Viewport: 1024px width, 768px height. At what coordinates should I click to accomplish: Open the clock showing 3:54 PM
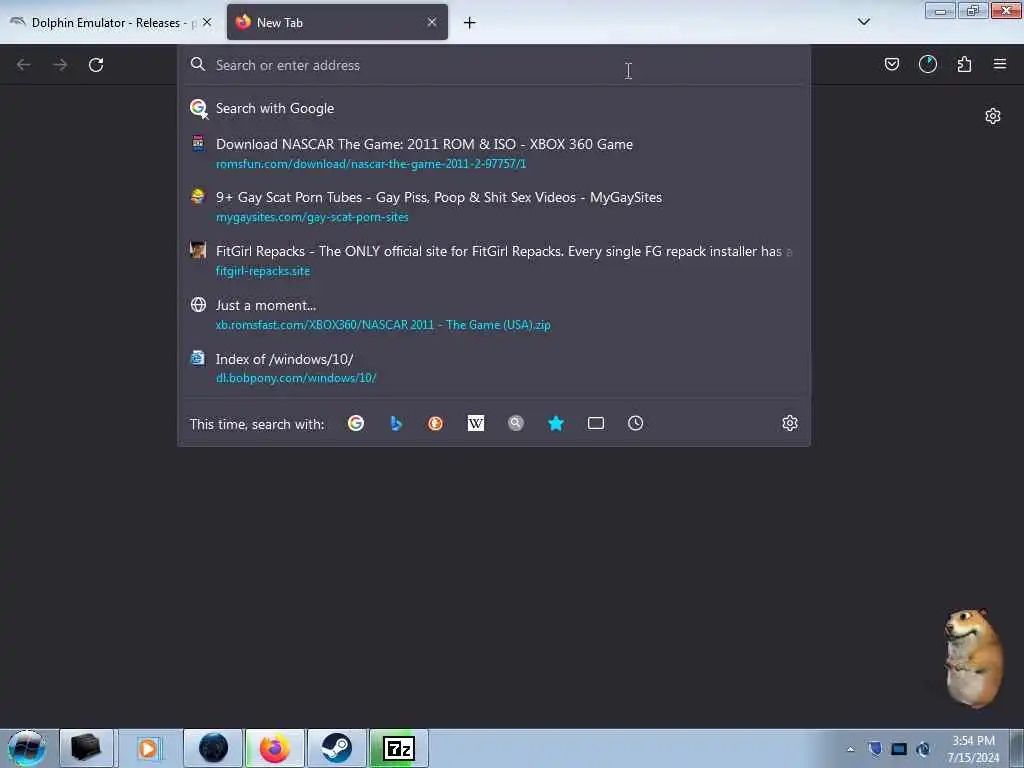click(x=973, y=749)
